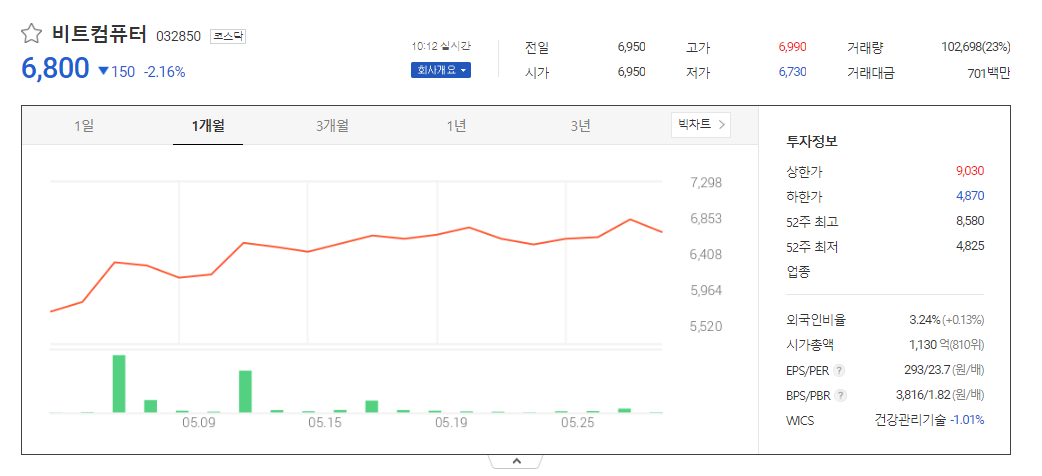Click the 10:12 실시간 timestamp
The height and width of the screenshot is (476, 1042).
coord(441,47)
